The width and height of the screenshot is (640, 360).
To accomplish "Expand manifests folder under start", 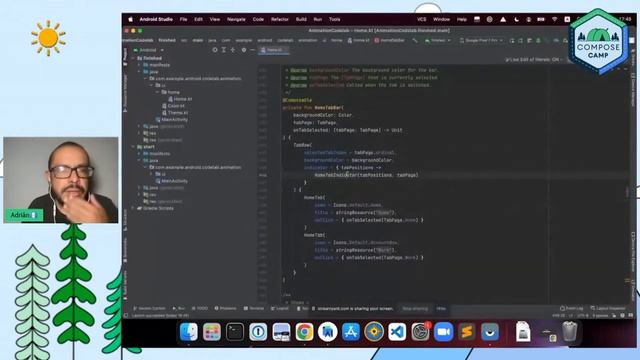I will [140, 154].
